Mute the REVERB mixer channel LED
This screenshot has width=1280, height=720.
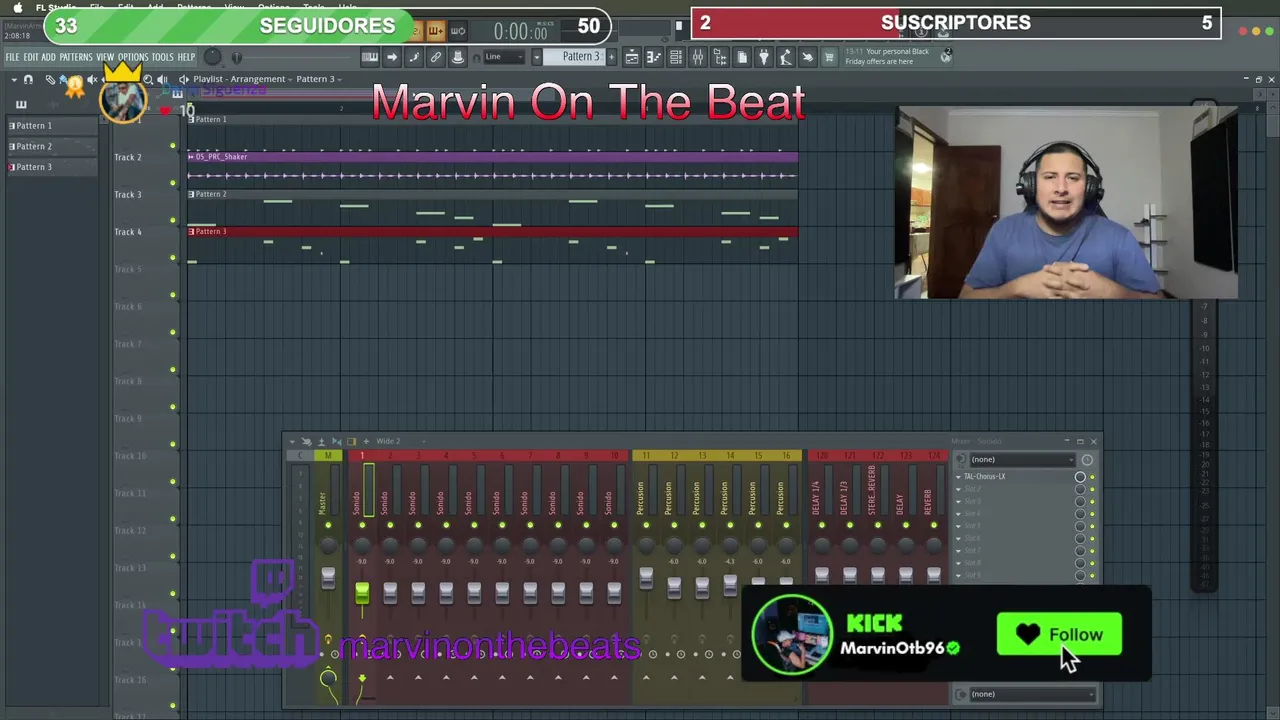pyautogui.click(x=934, y=525)
